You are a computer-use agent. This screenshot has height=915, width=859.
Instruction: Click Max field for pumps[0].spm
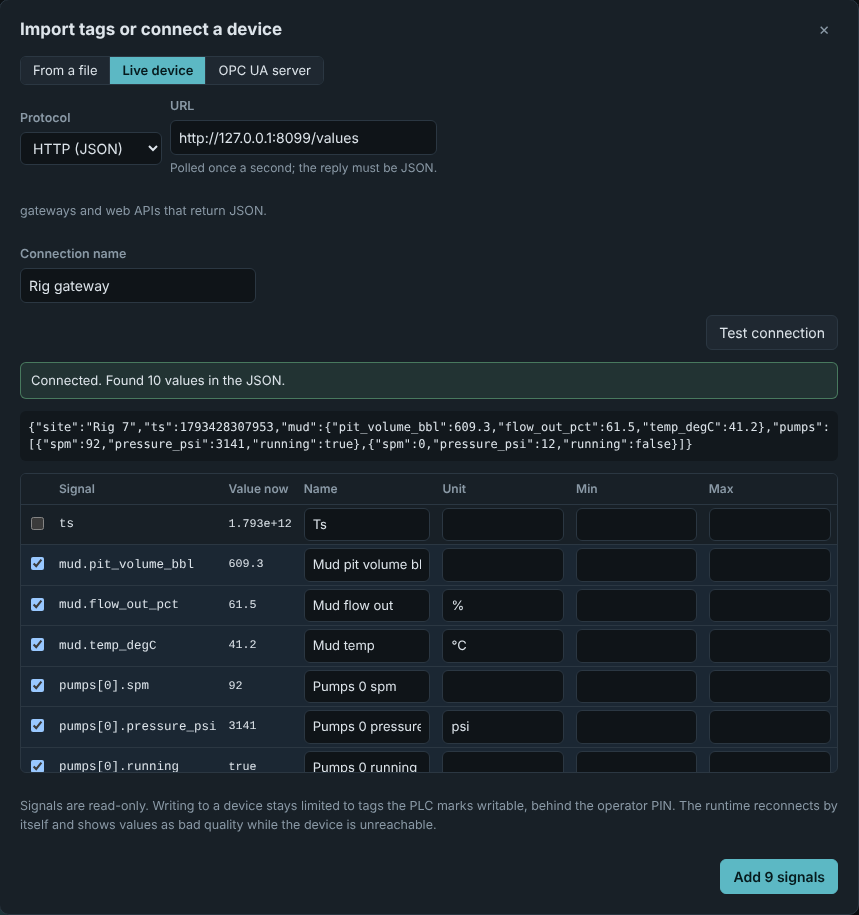[769, 686]
